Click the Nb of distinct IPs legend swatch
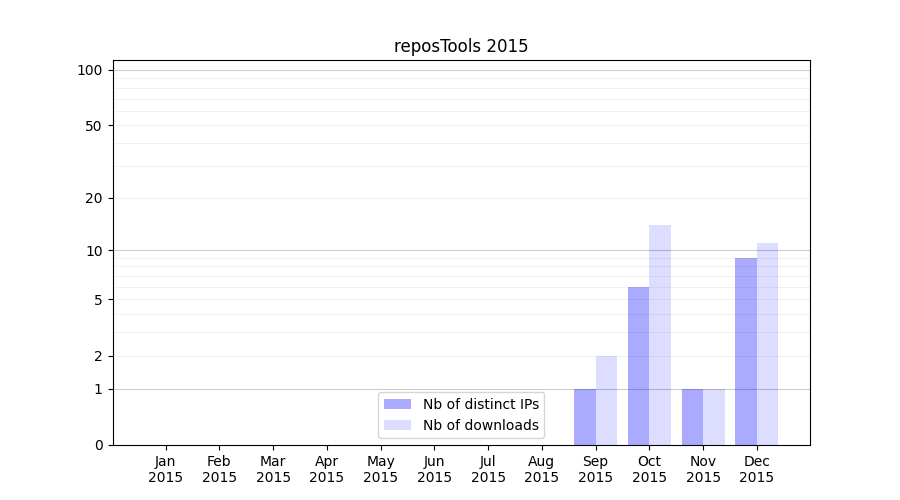The height and width of the screenshot is (500, 900). click(x=397, y=404)
